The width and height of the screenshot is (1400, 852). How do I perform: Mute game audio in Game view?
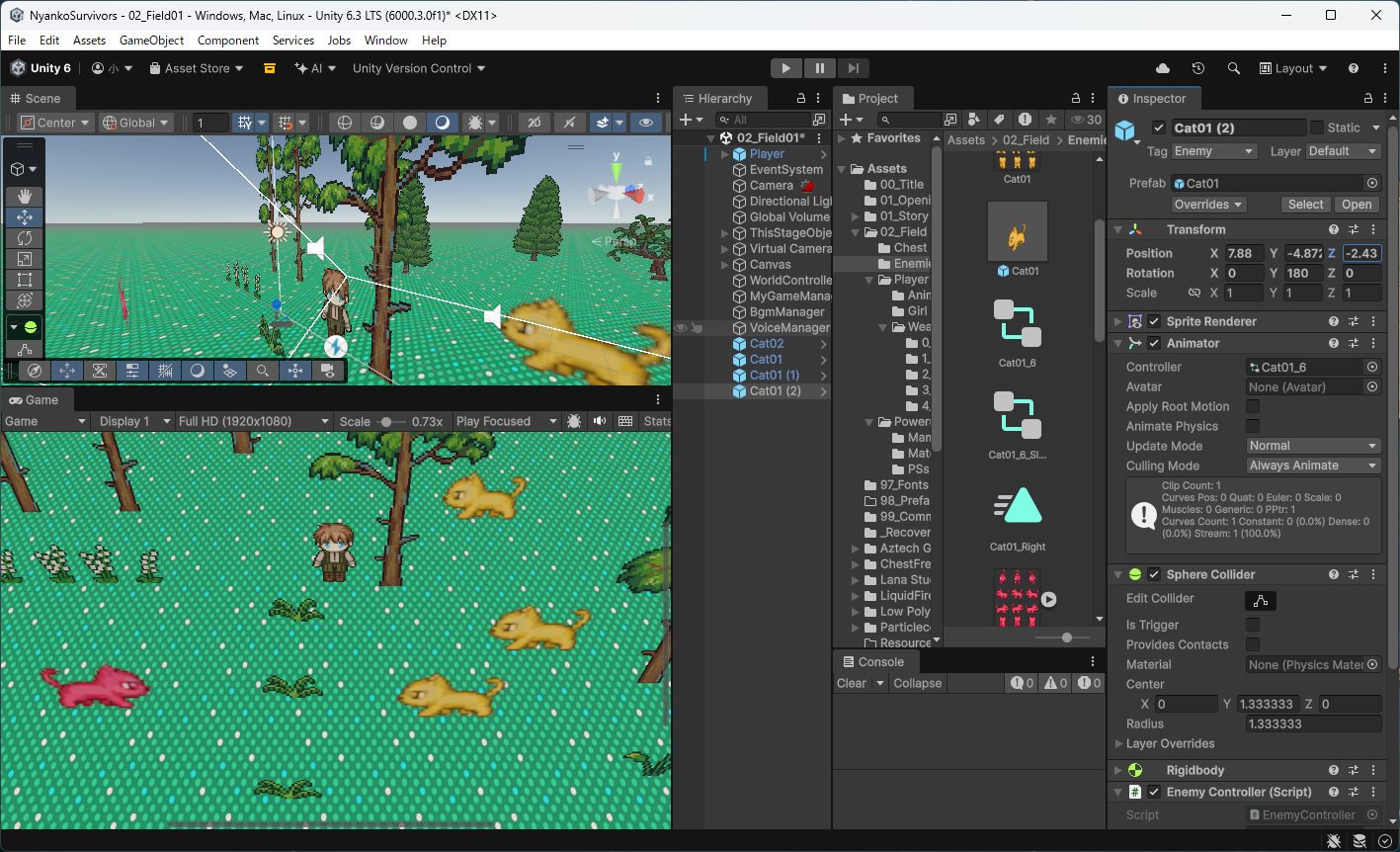(599, 421)
